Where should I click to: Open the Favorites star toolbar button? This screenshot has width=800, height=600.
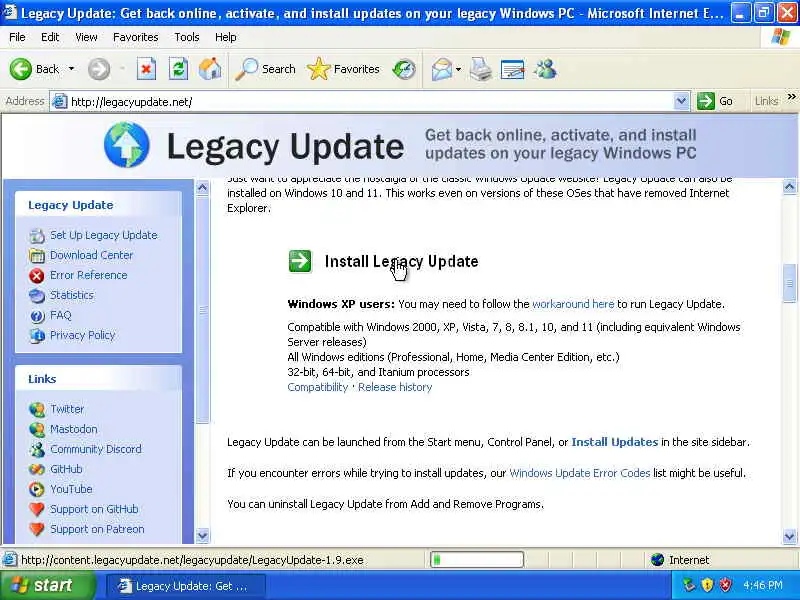(343, 69)
